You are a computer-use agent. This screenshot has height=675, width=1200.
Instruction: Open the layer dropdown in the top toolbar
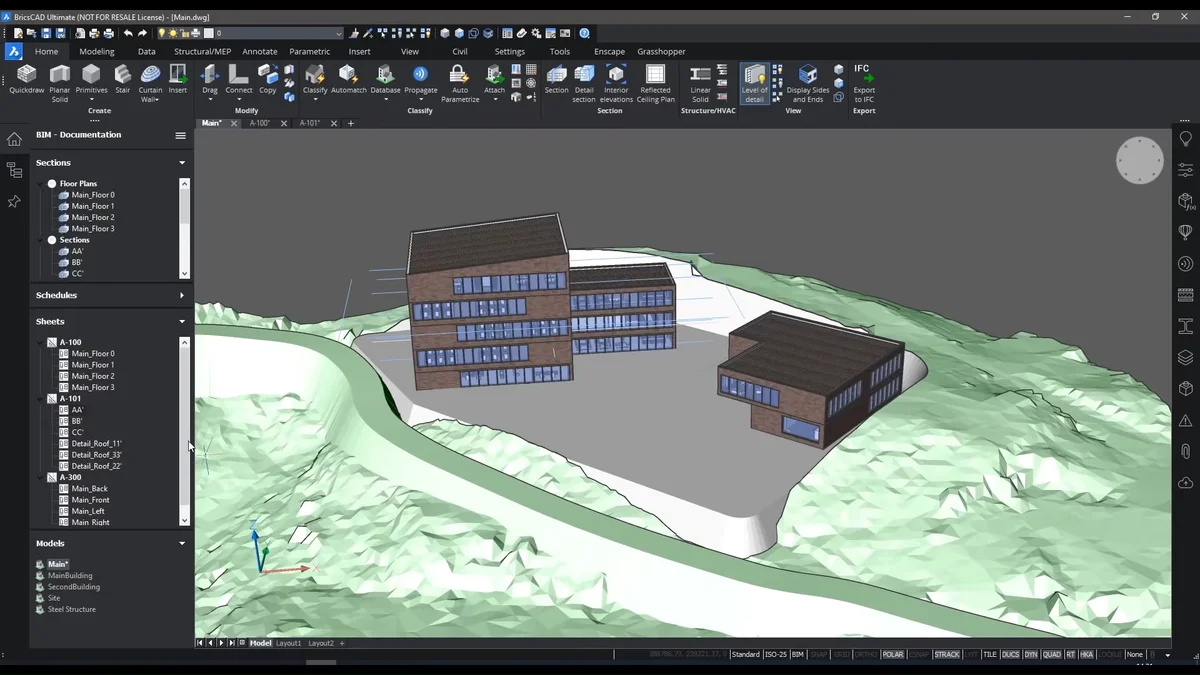pos(339,34)
